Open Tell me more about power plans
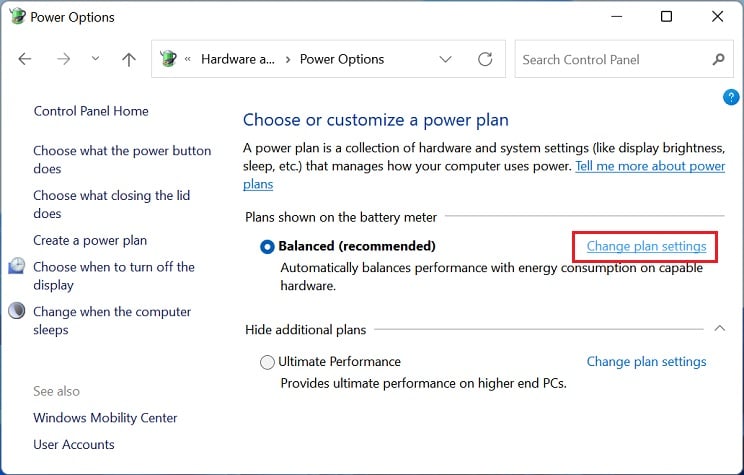 click(x=650, y=166)
